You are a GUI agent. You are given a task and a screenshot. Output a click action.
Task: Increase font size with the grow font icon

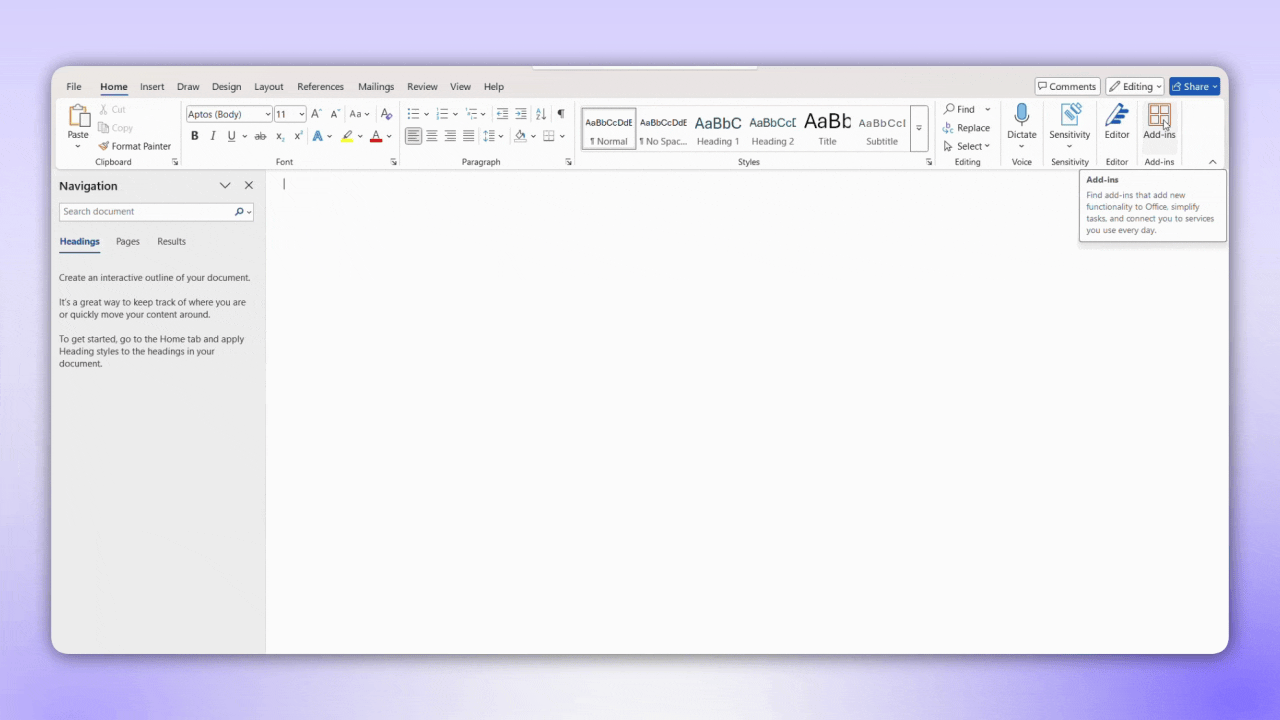pos(316,114)
